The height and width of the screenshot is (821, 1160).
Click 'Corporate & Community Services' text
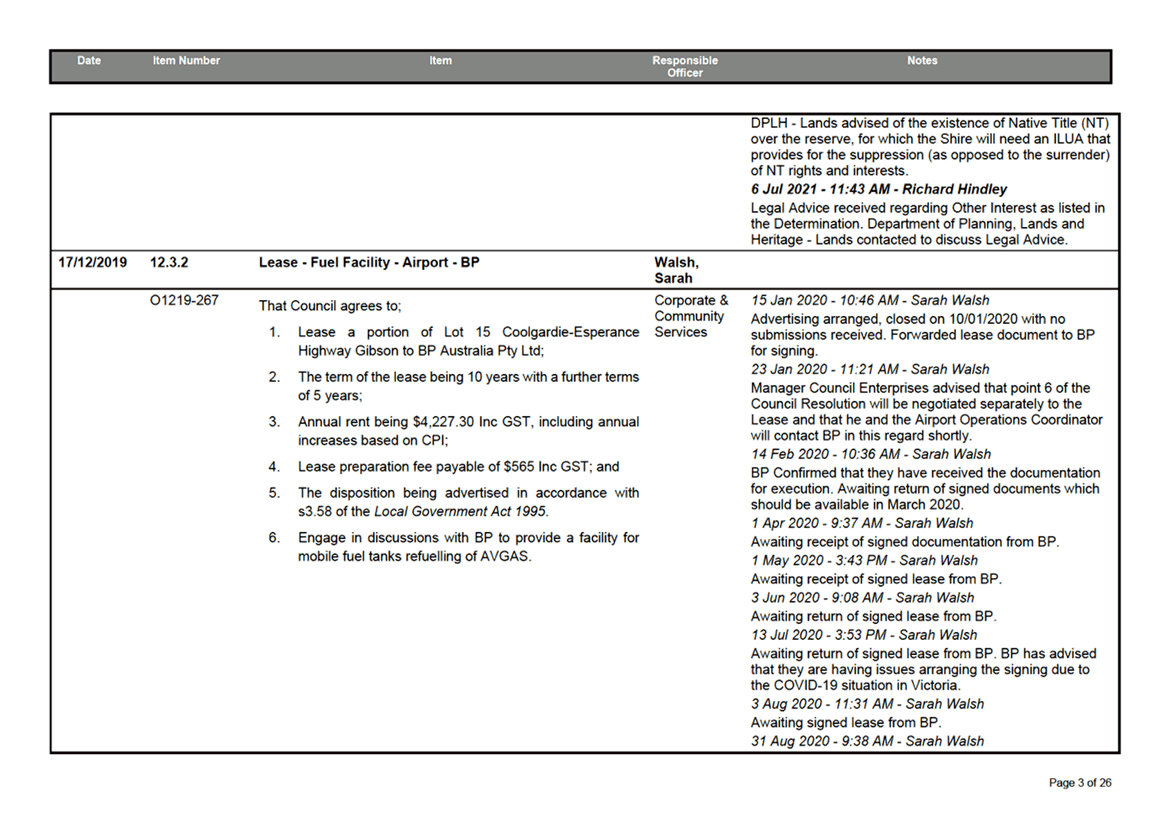pos(691,316)
